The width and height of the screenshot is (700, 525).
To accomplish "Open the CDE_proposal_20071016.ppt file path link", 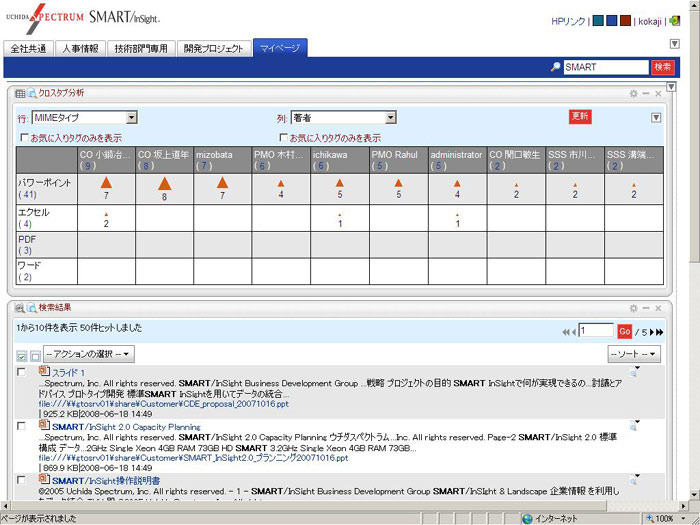I will click(164, 404).
